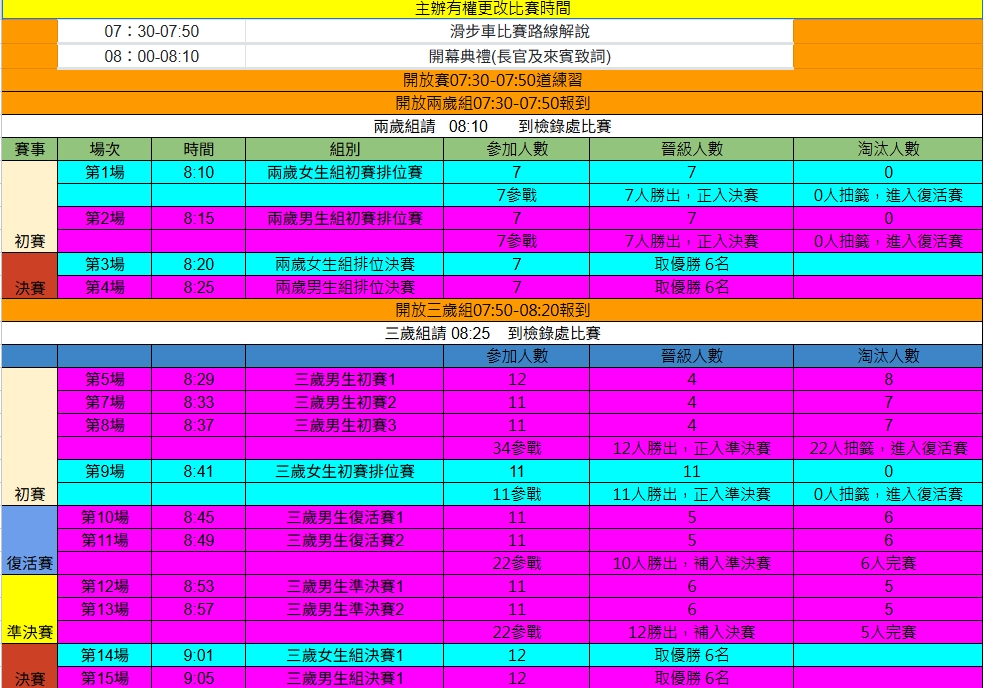The height and width of the screenshot is (688, 984).
Task: Select the 三歲女生初賽排位賽 cell
Action: (x=345, y=471)
